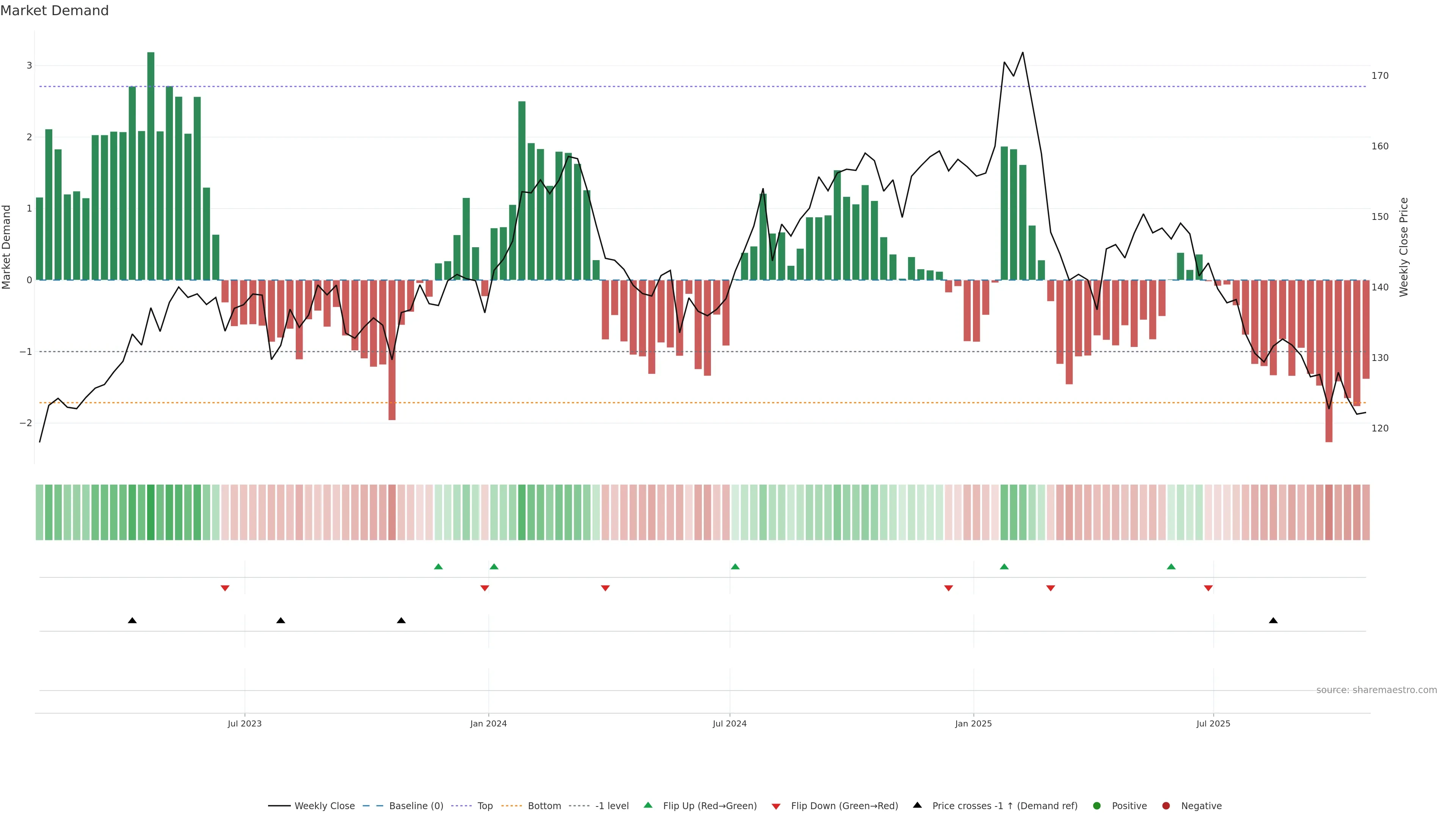The width and height of the screenshot is (1456, 819).
Task: Click the Jan 2024 axis label
Action: [x=488, y=724]
